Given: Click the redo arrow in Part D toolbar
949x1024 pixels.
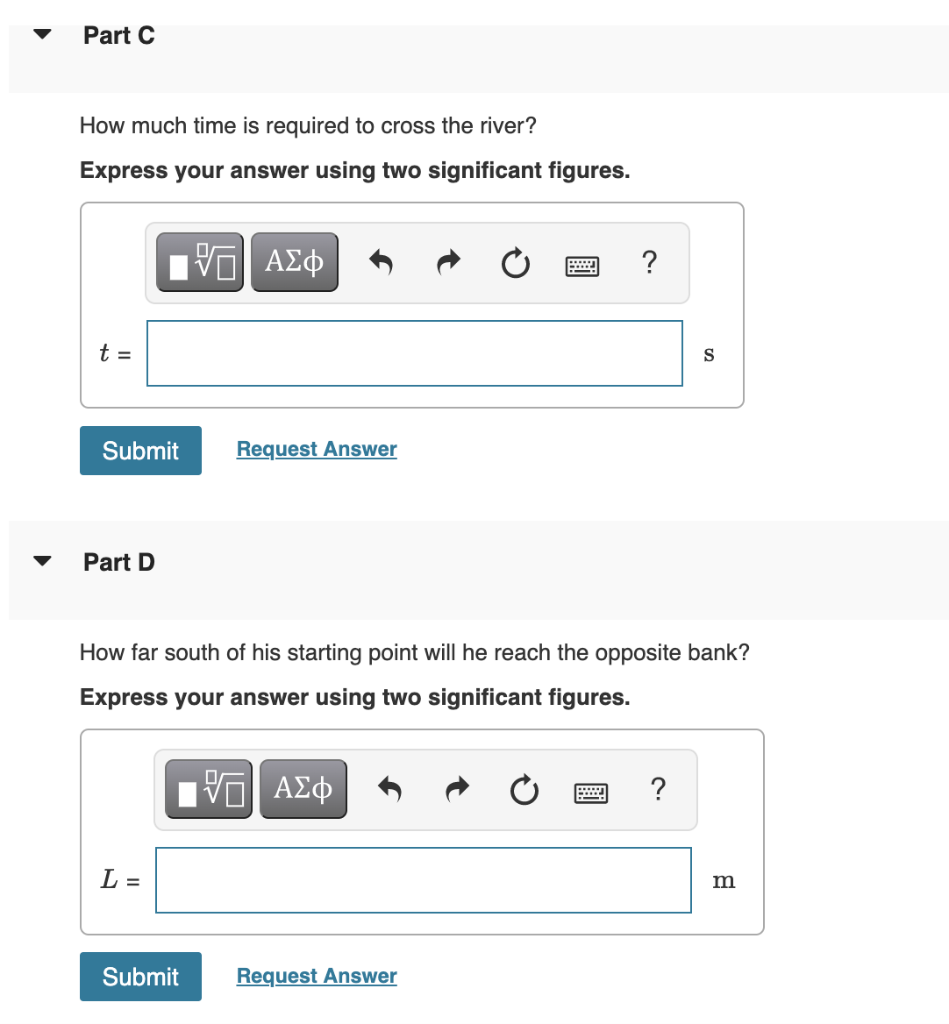Looking at the screenshot, I should point(457,789).
